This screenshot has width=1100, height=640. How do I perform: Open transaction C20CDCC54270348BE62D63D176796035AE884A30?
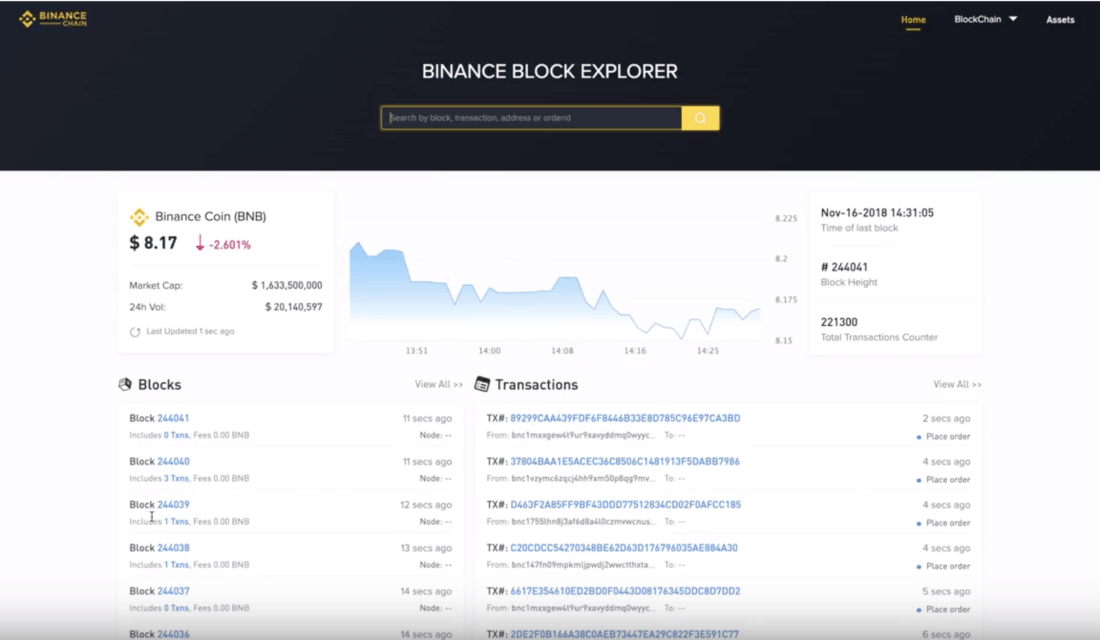coord(624,548)
